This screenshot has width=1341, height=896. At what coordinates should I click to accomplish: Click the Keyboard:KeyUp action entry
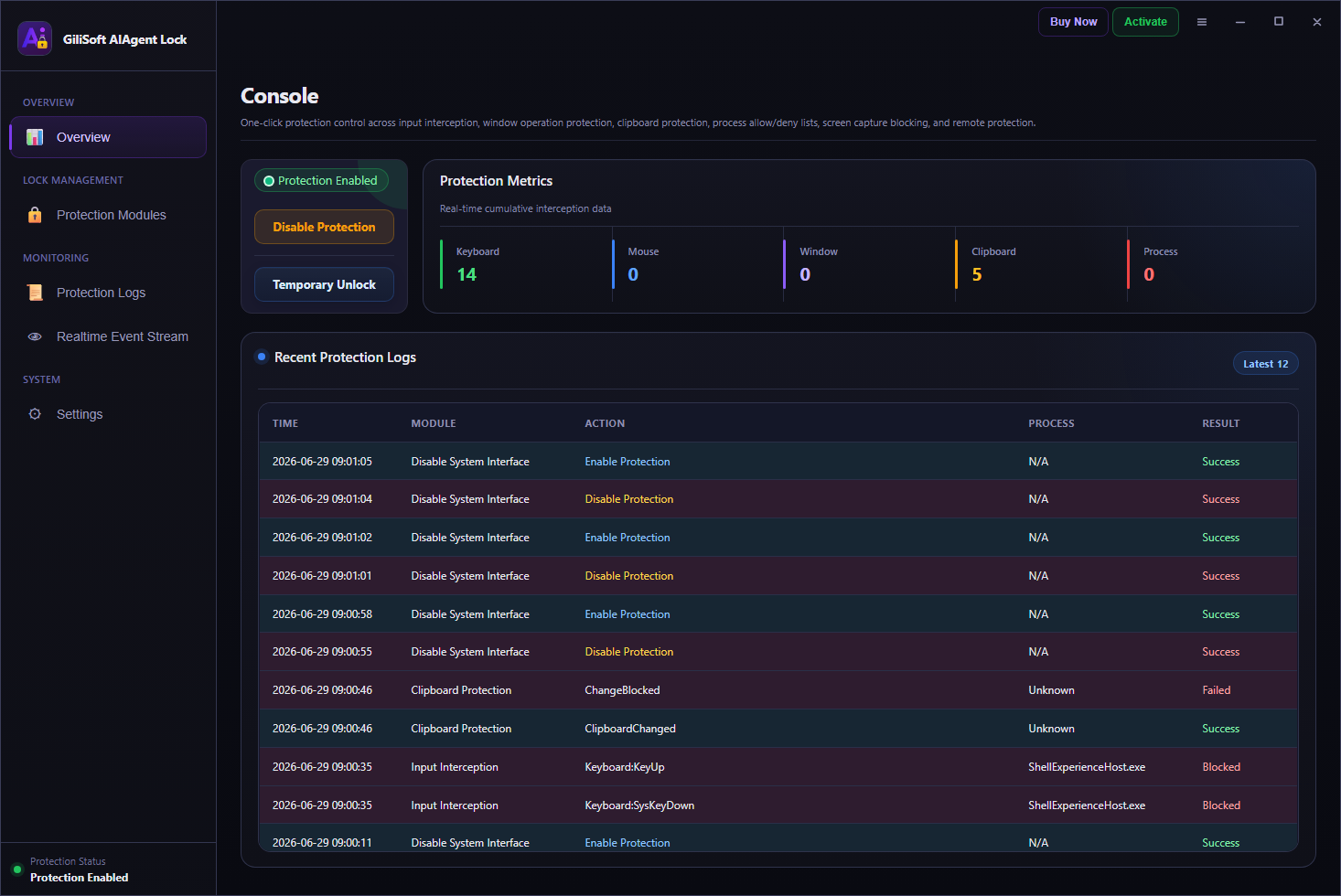pos(625,767)
